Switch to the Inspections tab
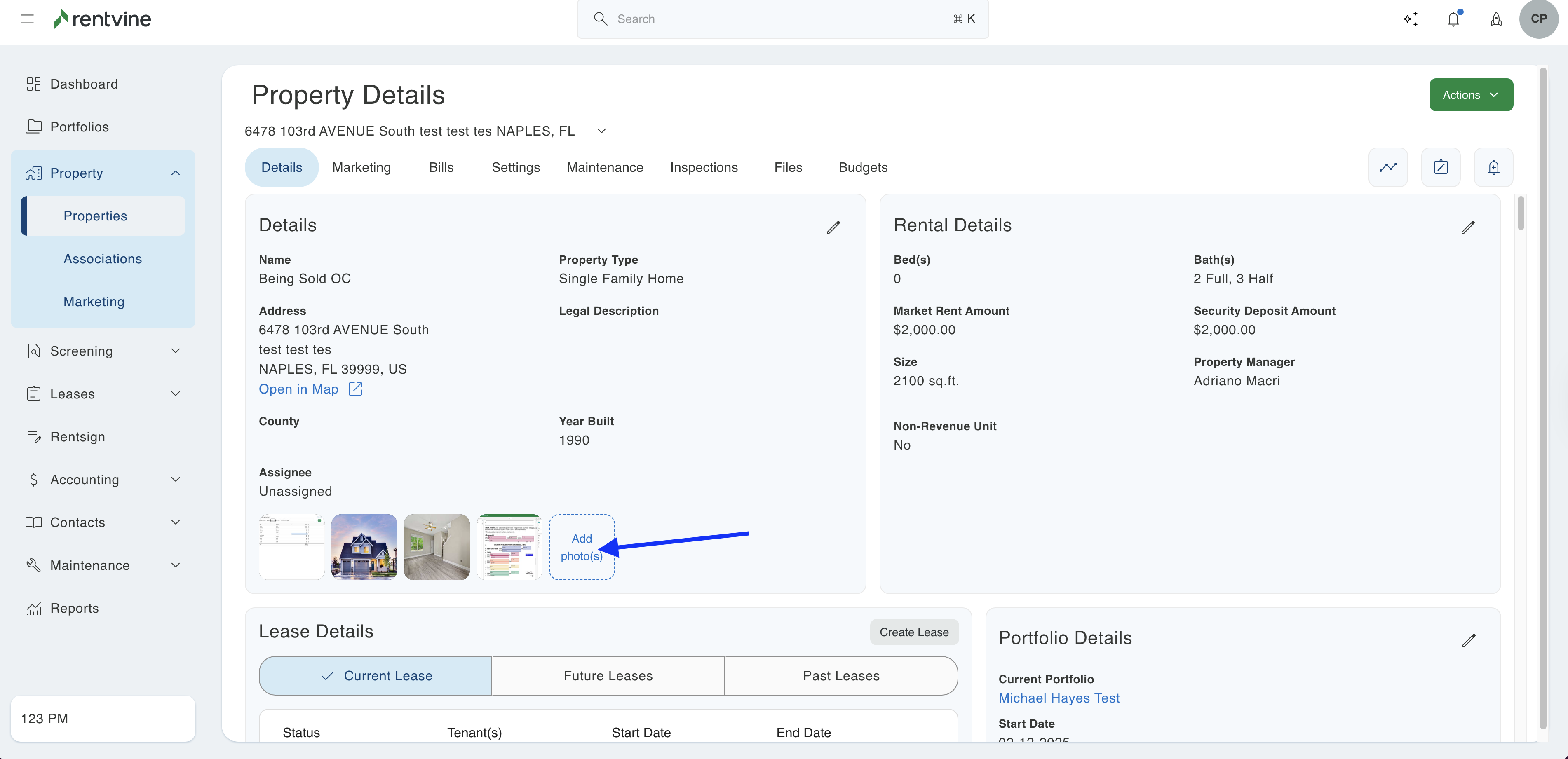1568x759 pixels. click(704, 167)
